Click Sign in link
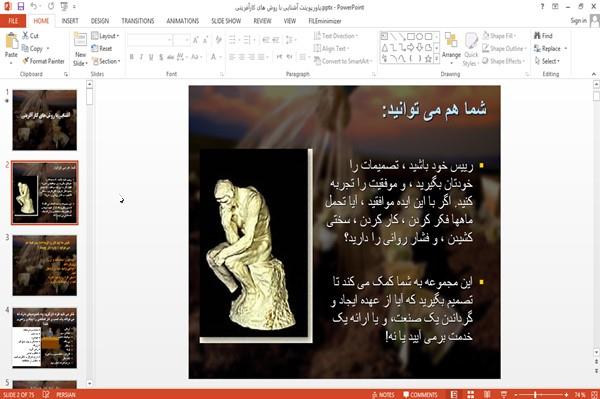Screen dimensions: 600x399 [578, 21]
